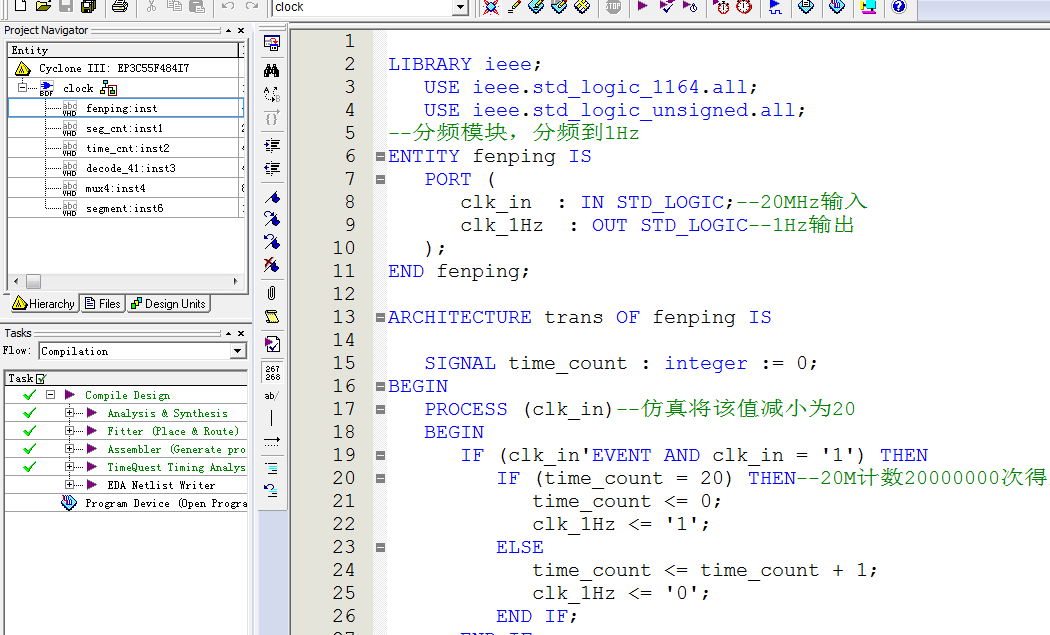Click the Start Compilation purple play icon
1050x635 pixels.
[642, 7]
